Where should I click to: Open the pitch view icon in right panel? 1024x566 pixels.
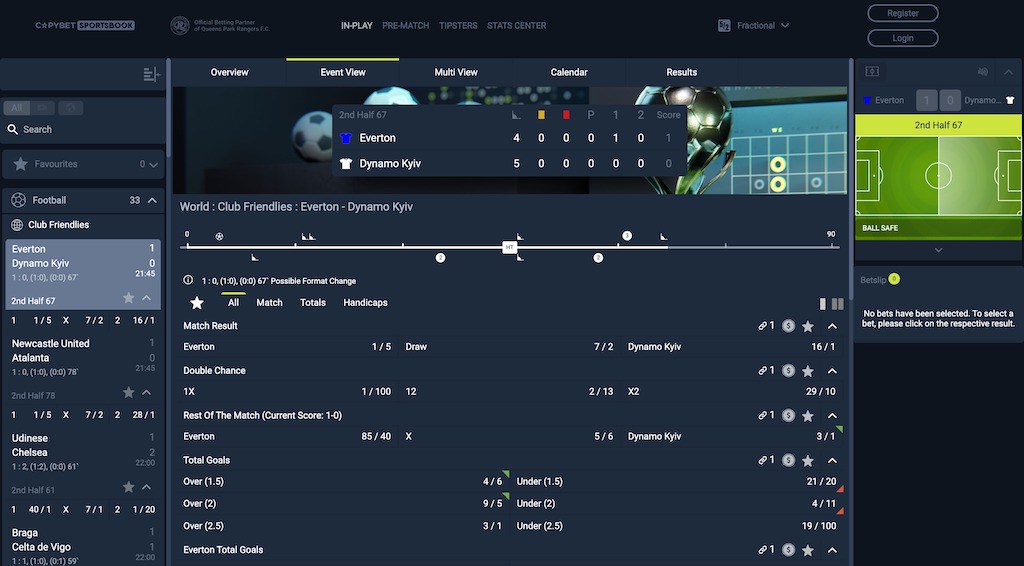tap(872, 71)
